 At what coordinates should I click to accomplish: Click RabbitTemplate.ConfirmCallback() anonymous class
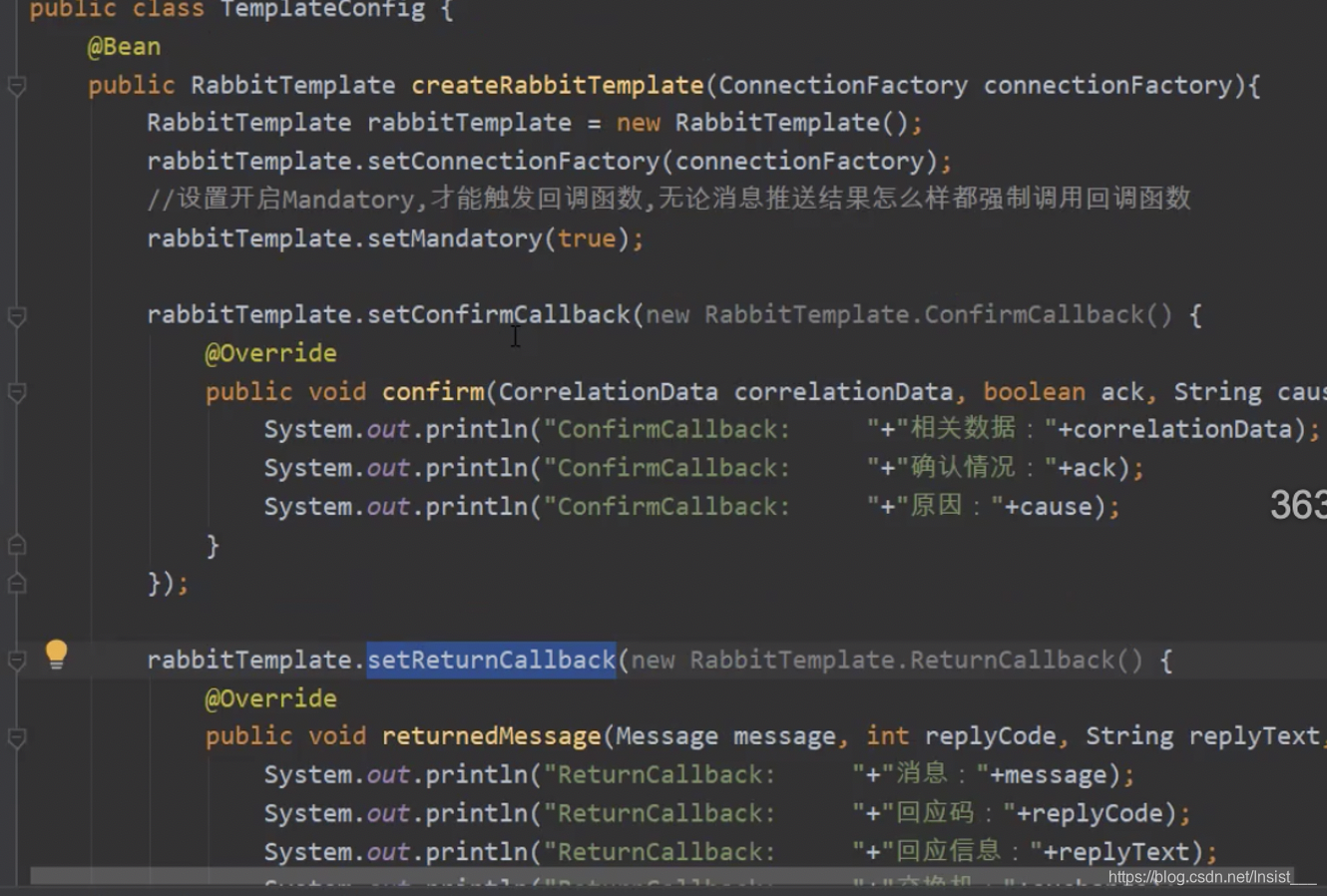click(938, 314)
